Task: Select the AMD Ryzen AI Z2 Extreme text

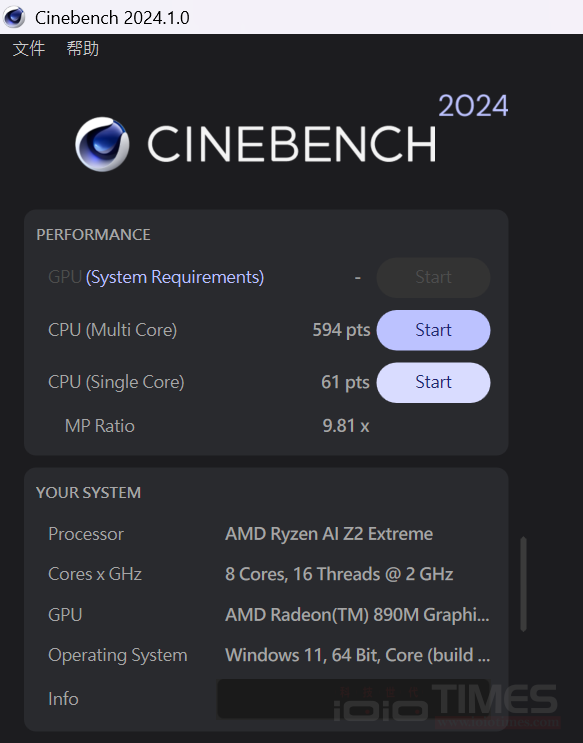Action: (x=329, y=534)
